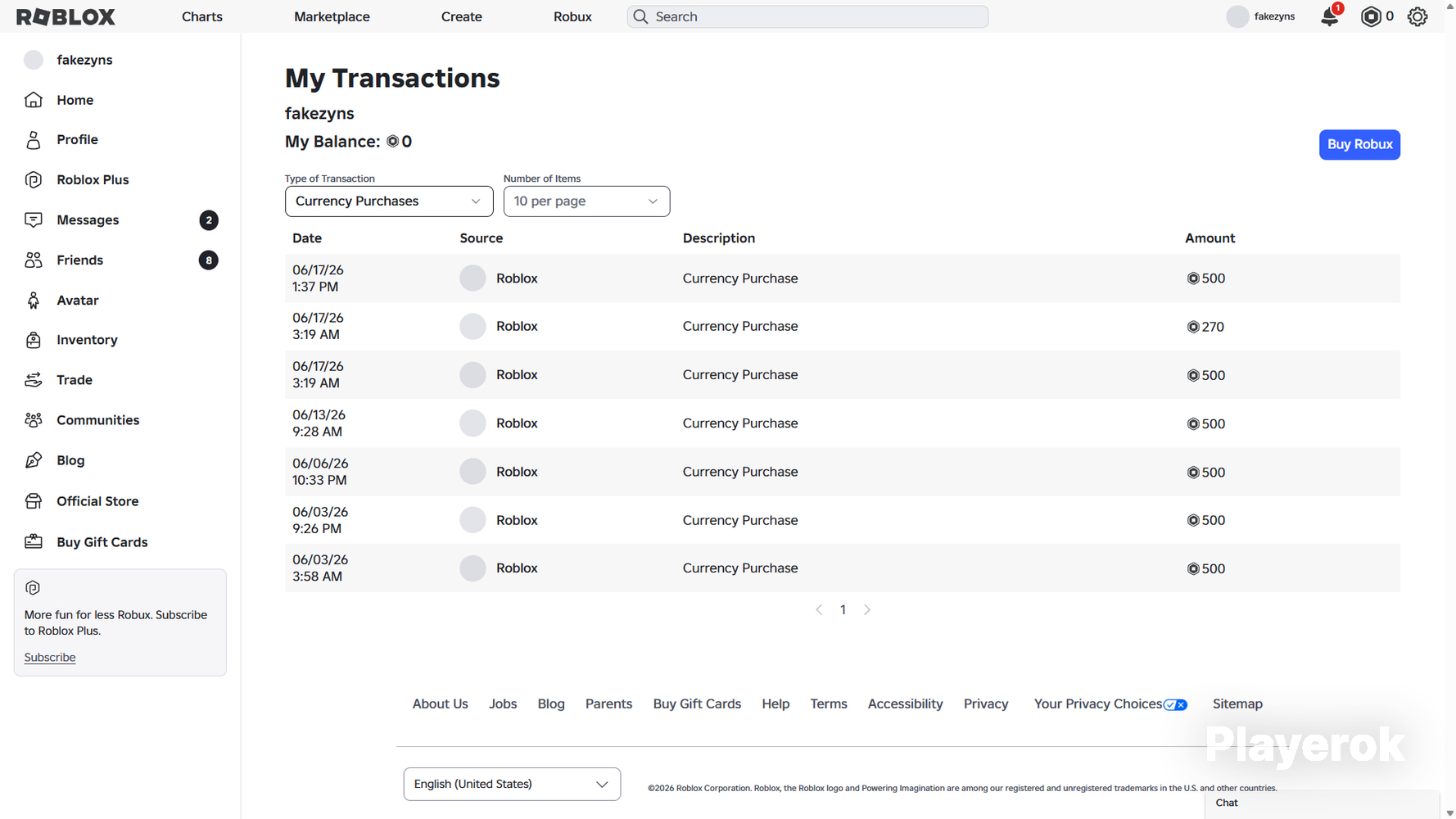Image resolution: width=1456 pixels, height=819 pixels.
Task: Open the notifications bell
Action: [x=1330, y=16]
